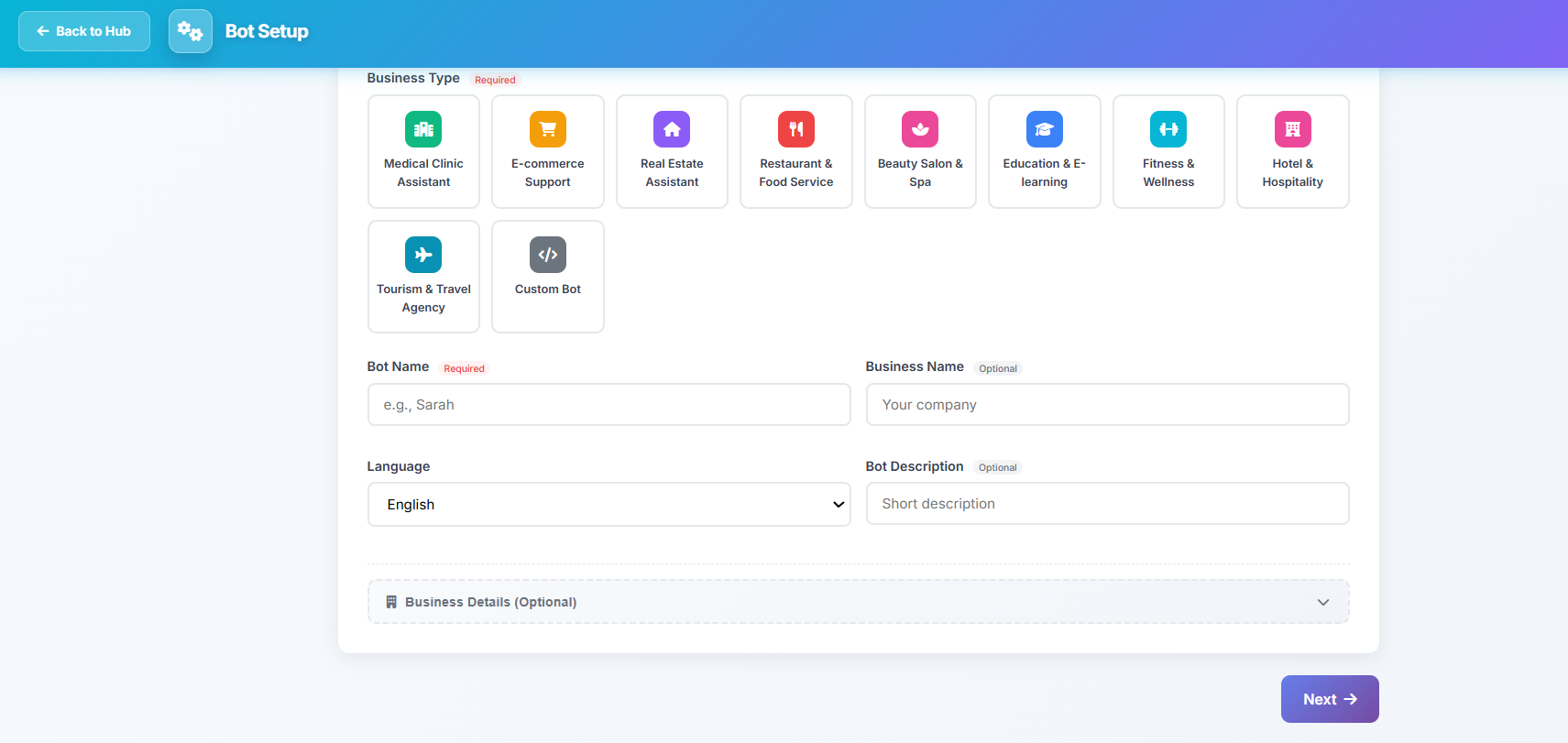Choose the E-commerce Support cart icon
The width and height of the screenshot is (1568, 743).
coord(548,129)
